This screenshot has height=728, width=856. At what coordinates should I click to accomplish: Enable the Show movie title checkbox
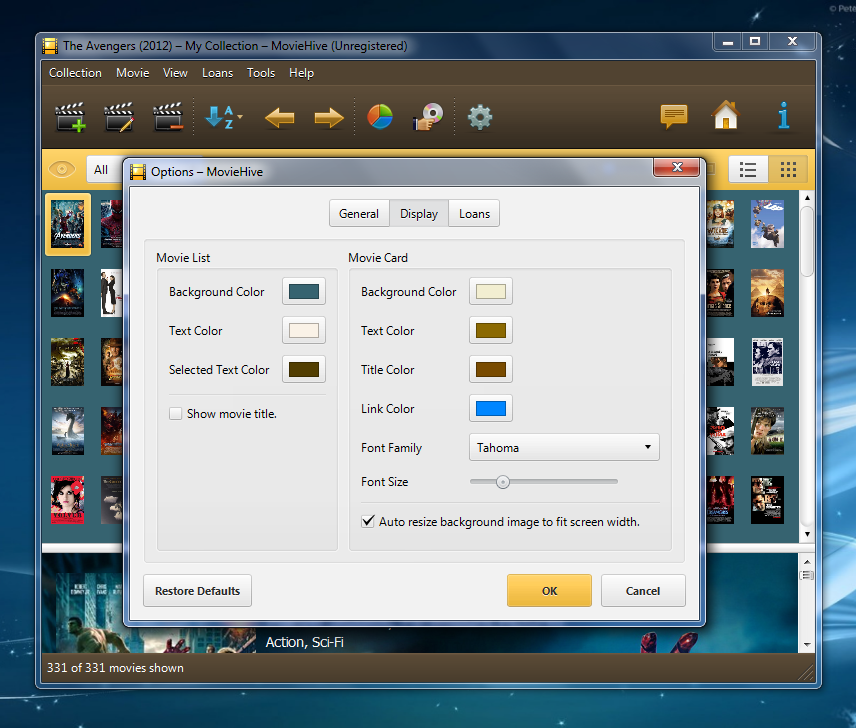click(175, 414)
